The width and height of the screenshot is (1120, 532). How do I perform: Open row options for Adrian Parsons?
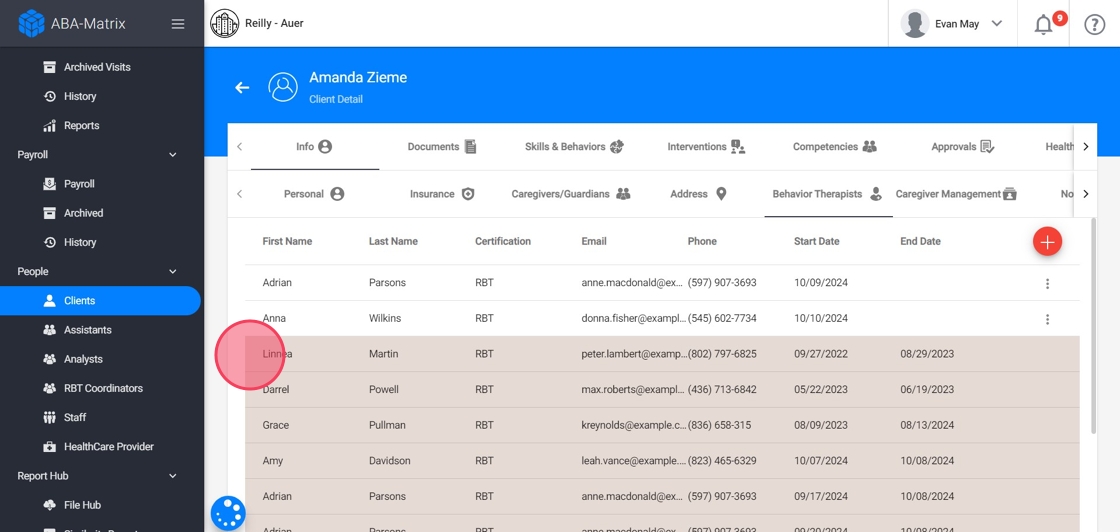point(1047,284)
